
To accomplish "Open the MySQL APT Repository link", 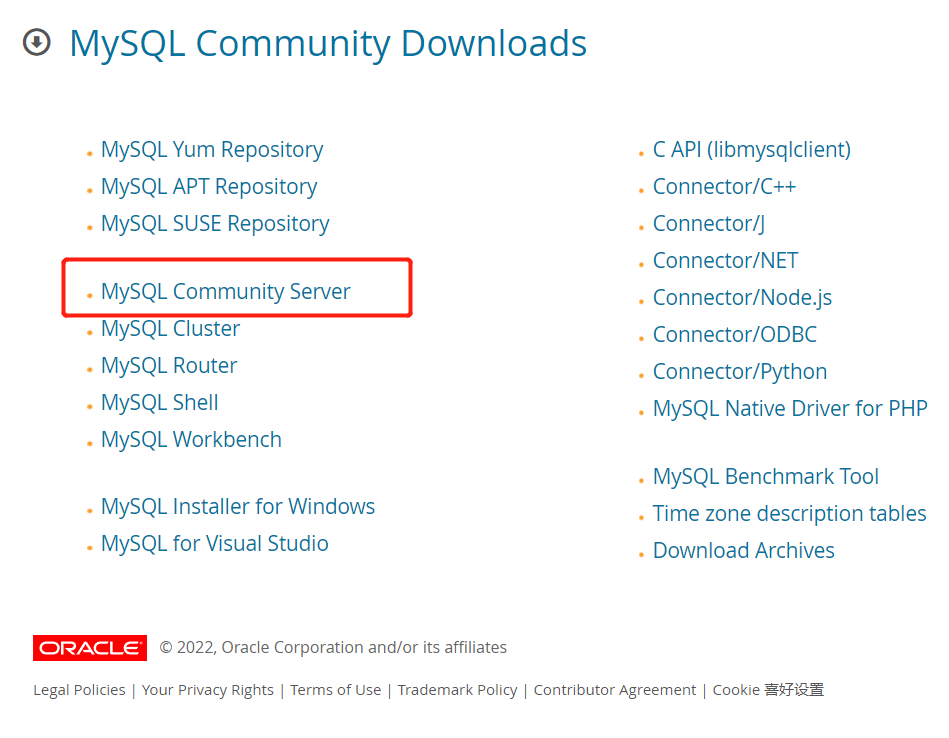I will (x=209, y=186).
